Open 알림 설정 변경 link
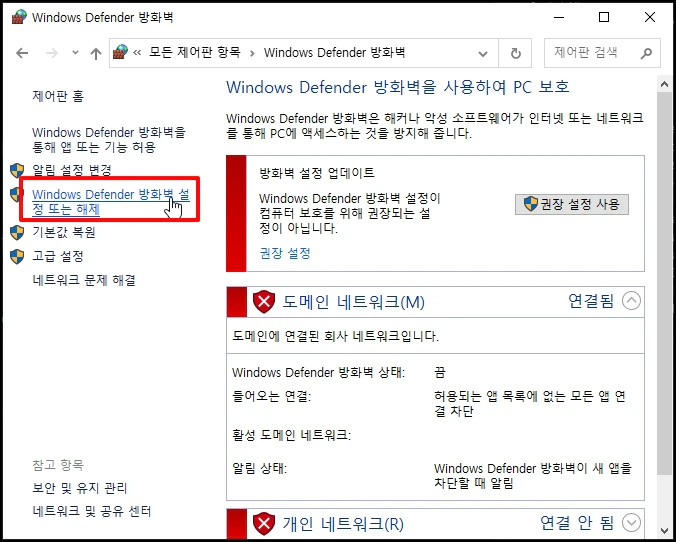 point(72,170)
